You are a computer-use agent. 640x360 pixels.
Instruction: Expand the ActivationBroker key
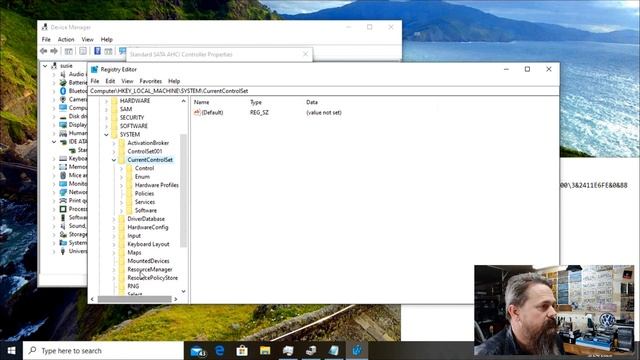click(x=114, y=143)
